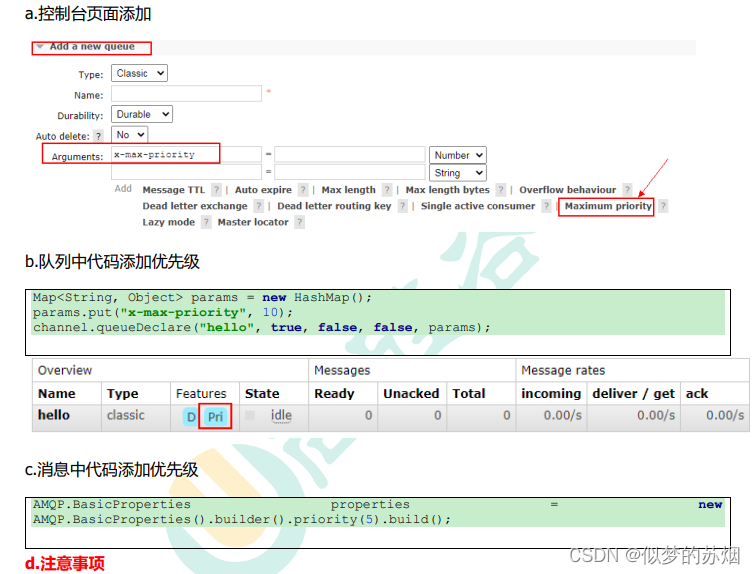Add the Auto expire argument
This screenshot has width=755, height=574.
pos(263,190)
